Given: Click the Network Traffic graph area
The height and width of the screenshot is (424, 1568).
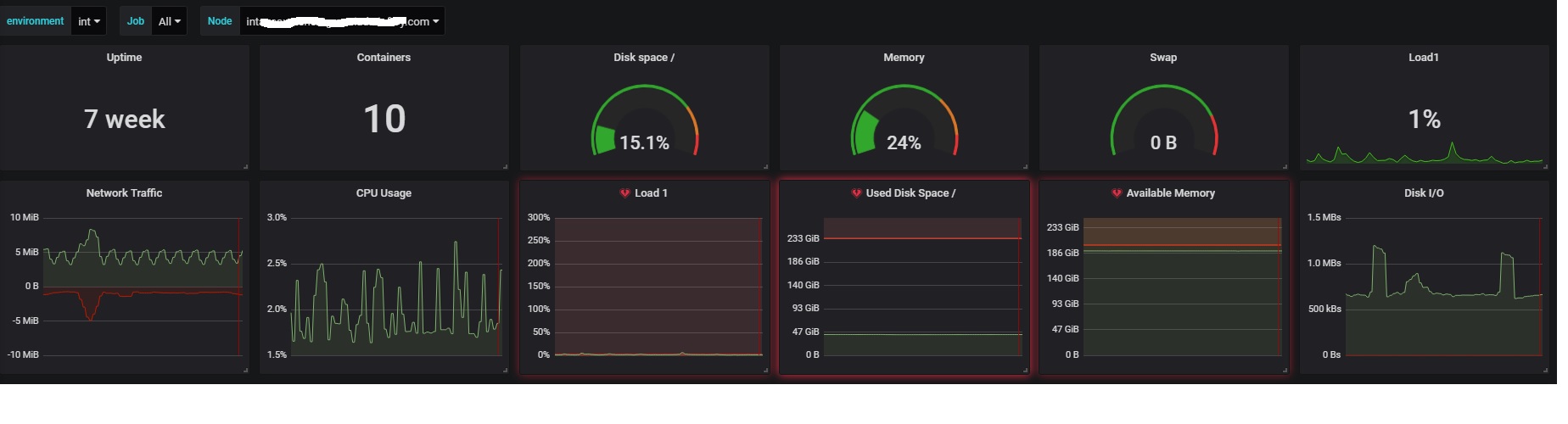Looking at the screenshot, I should coord(143,286).
